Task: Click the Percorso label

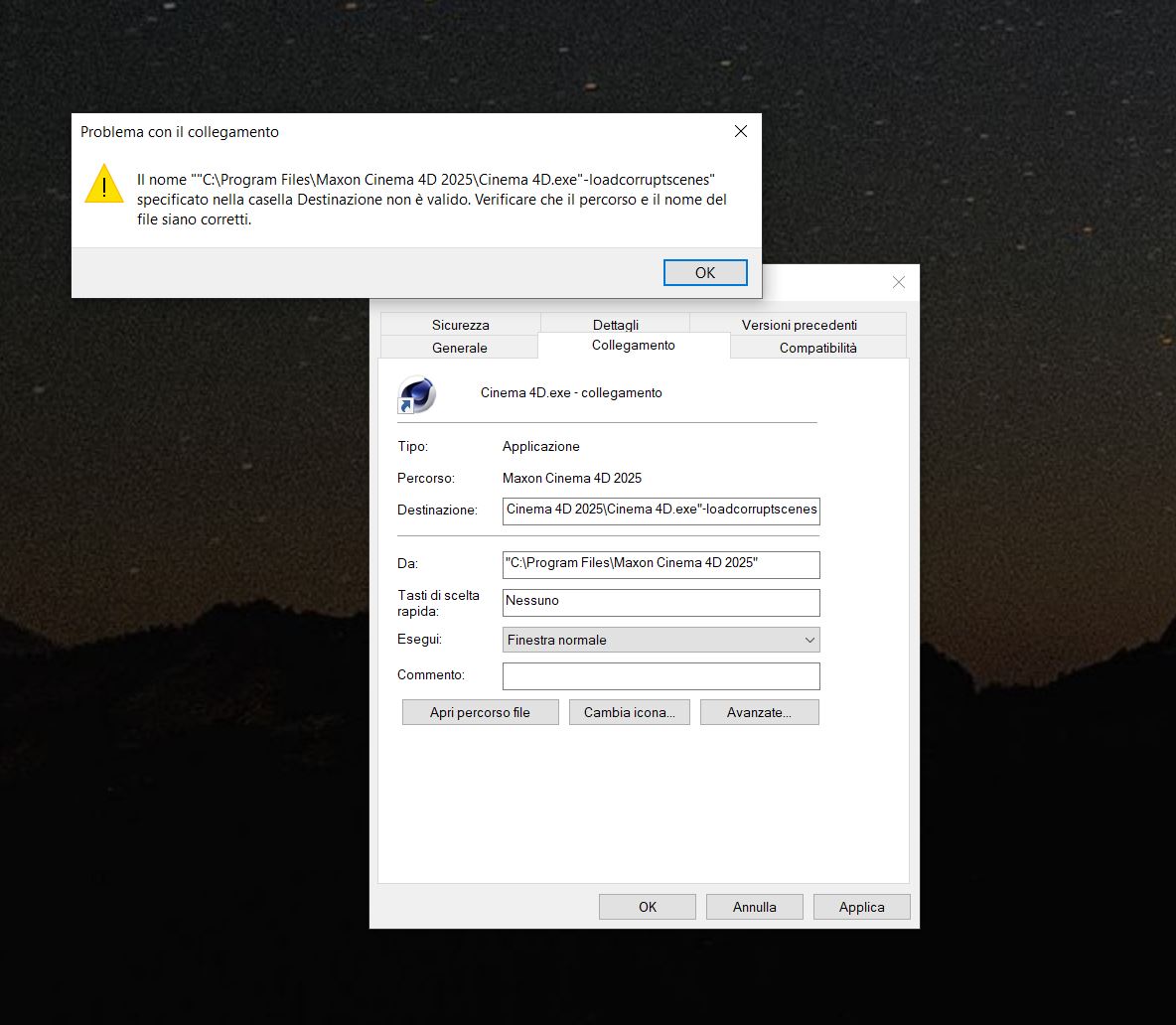Action: [426, 478]
